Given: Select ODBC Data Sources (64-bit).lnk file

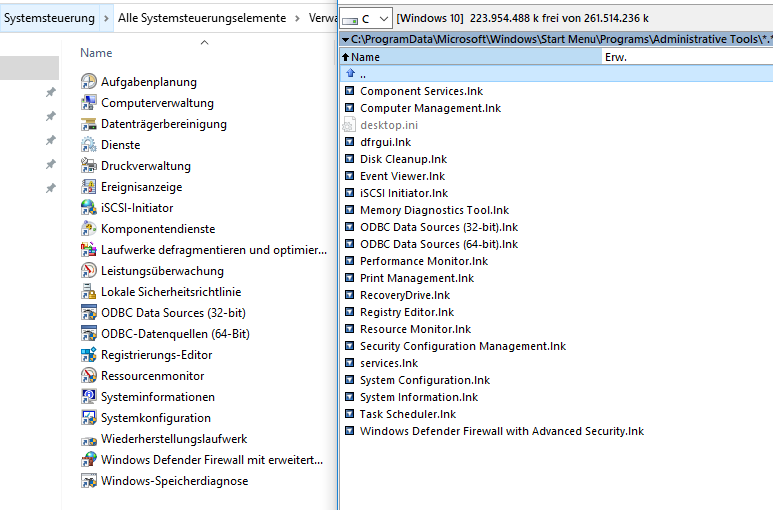Looking at the screenshot, I should pyautogui.click(x=439, y=244).
